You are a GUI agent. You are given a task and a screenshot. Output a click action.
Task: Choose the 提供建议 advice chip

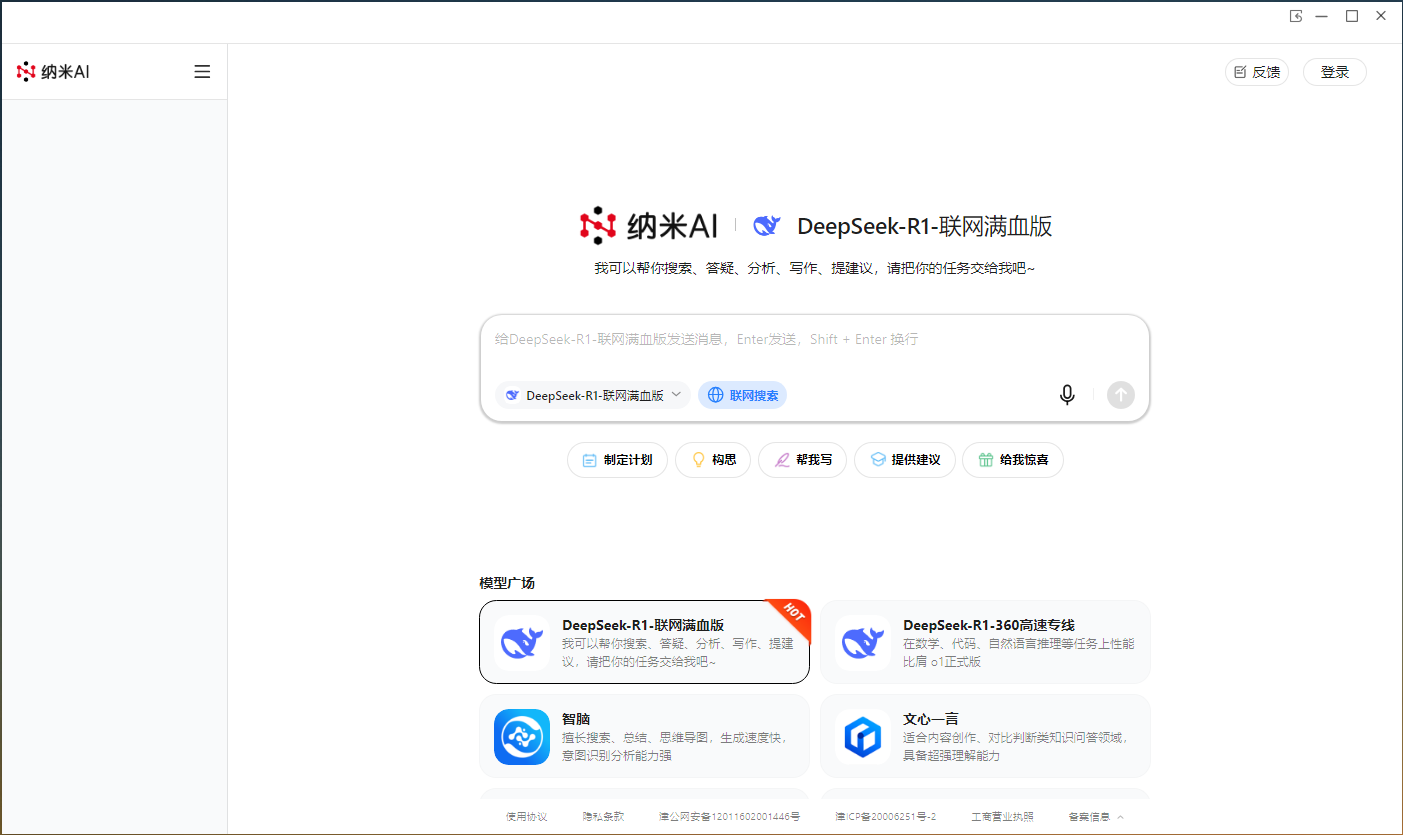tap(905, 460)
